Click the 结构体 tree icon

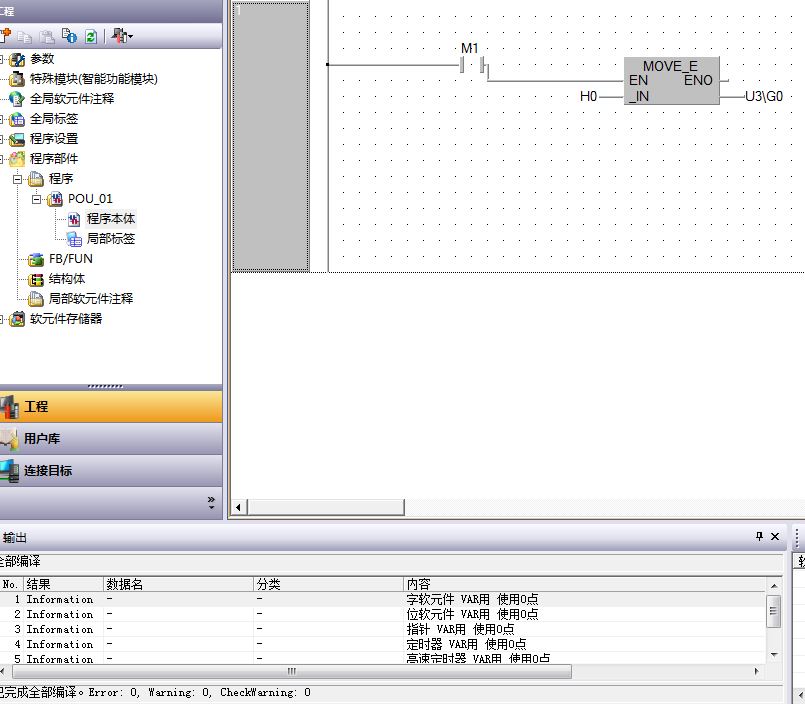tap(36, 279)
